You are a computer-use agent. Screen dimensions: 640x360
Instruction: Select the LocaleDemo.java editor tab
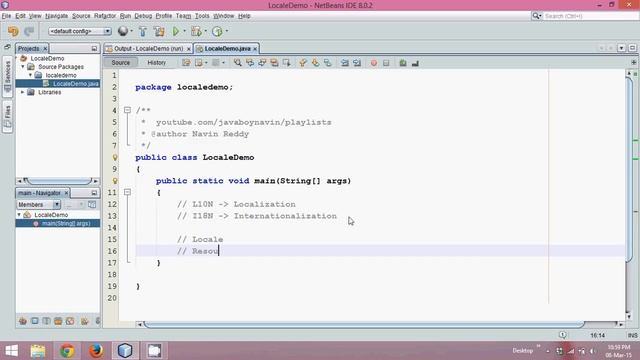click(x=227, y=49)
